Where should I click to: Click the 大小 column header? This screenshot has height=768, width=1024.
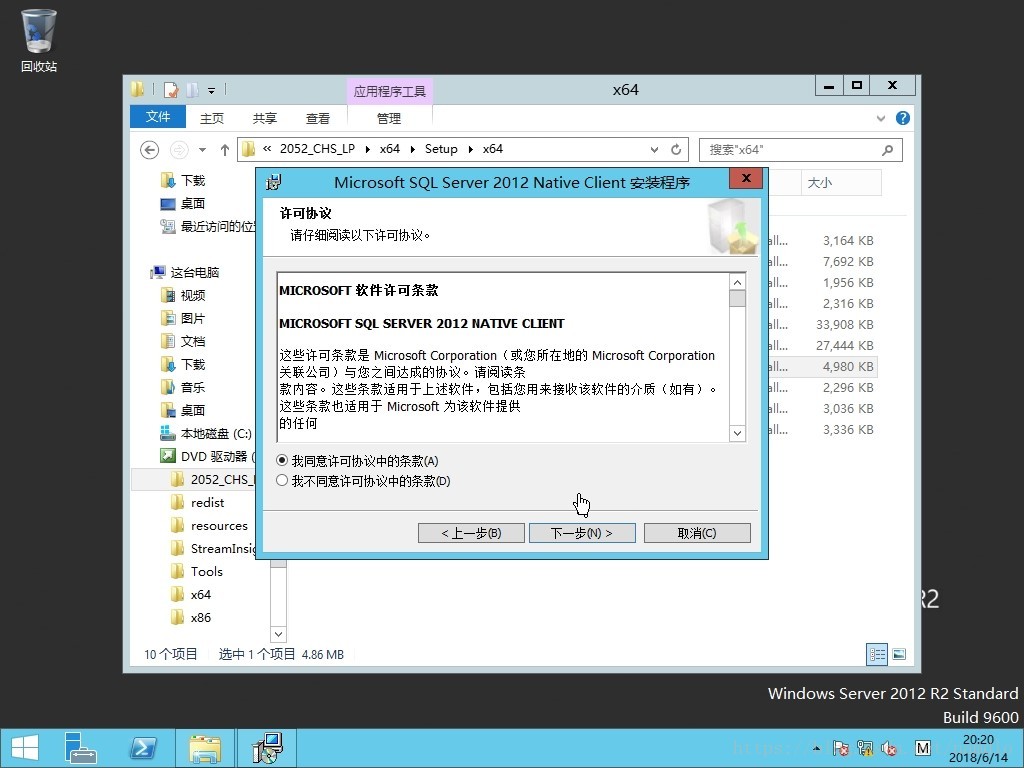(x=841, y=182)
